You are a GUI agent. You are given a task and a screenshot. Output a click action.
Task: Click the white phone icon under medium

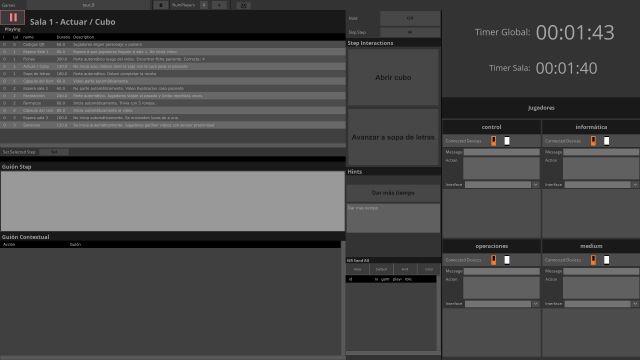(607, 260)
